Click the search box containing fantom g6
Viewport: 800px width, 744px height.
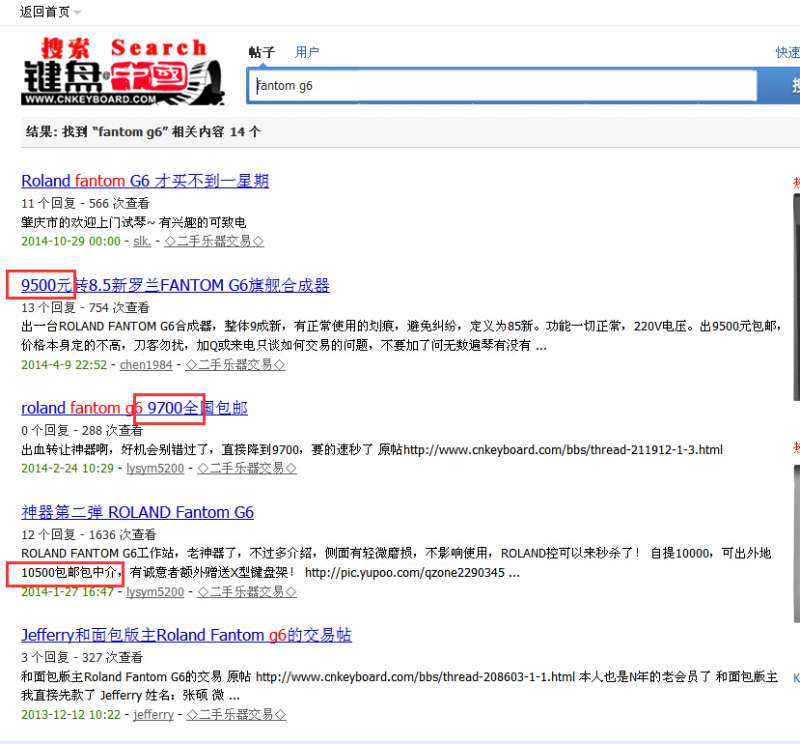502,86
